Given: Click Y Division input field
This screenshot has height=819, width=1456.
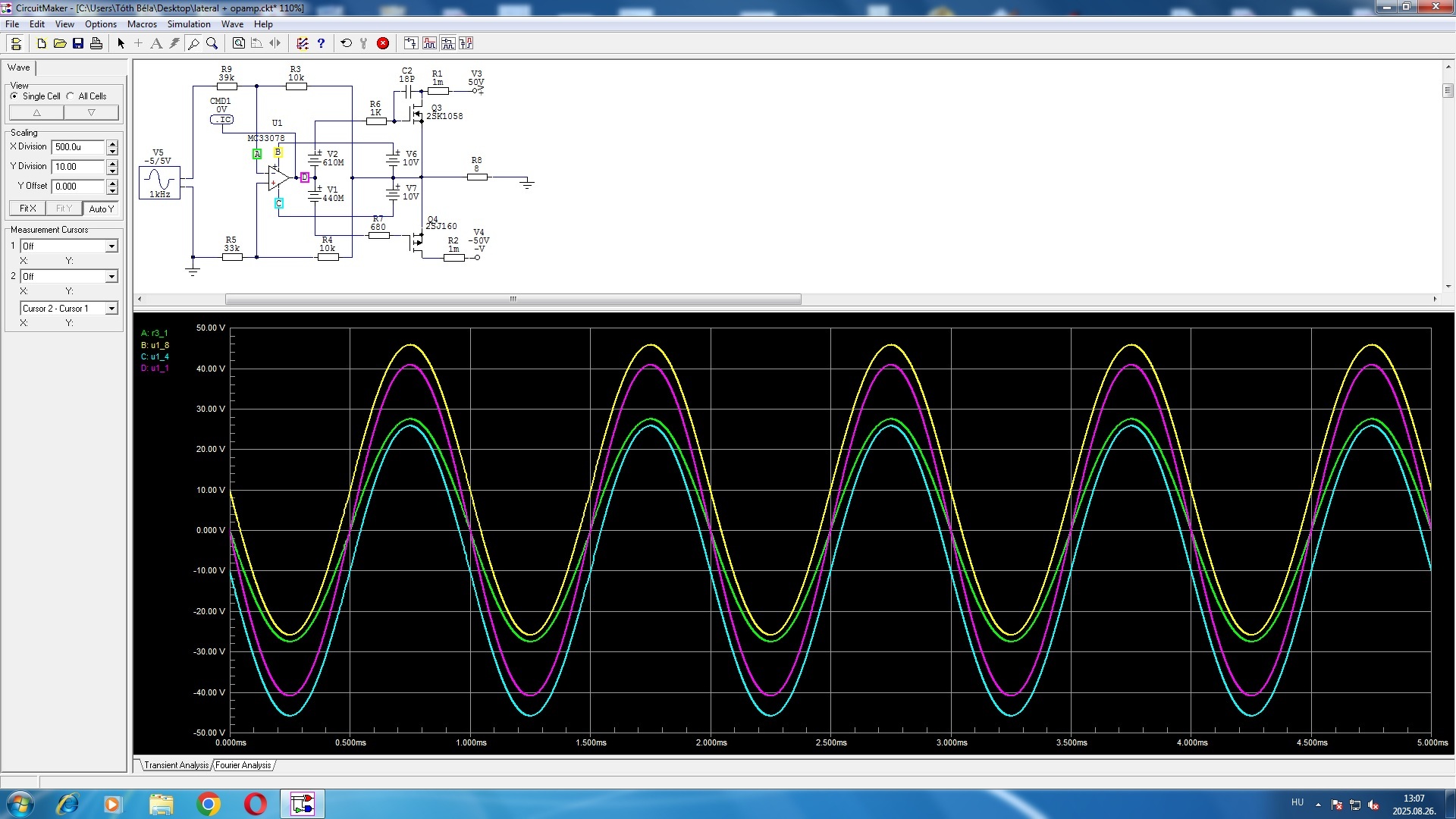Looking at the screenshot, I should pos(78,167).
